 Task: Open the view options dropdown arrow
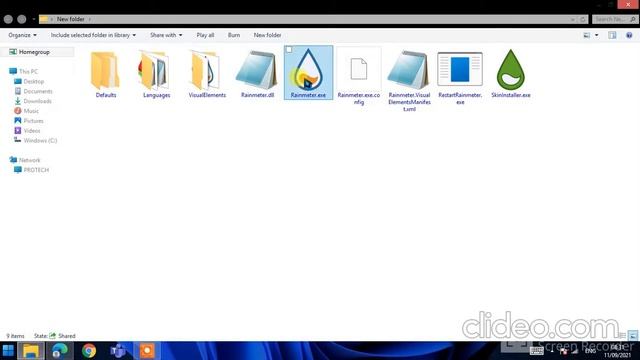tap(597, 36)
